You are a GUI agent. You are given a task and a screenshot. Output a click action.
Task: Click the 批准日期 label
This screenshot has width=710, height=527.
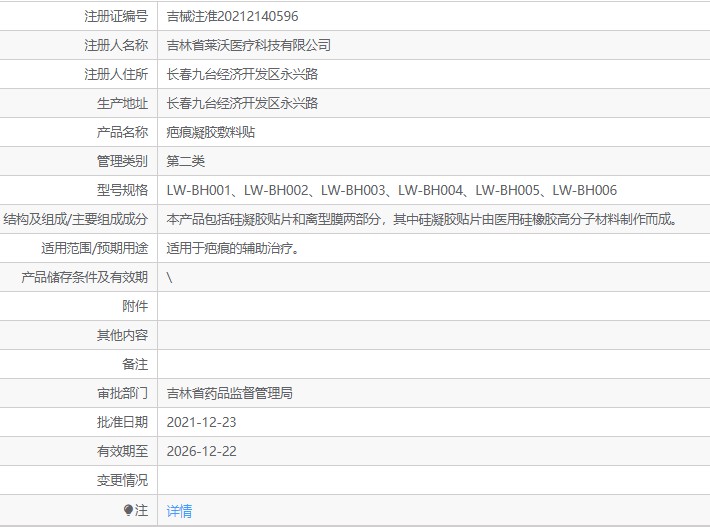coord(122,422)
